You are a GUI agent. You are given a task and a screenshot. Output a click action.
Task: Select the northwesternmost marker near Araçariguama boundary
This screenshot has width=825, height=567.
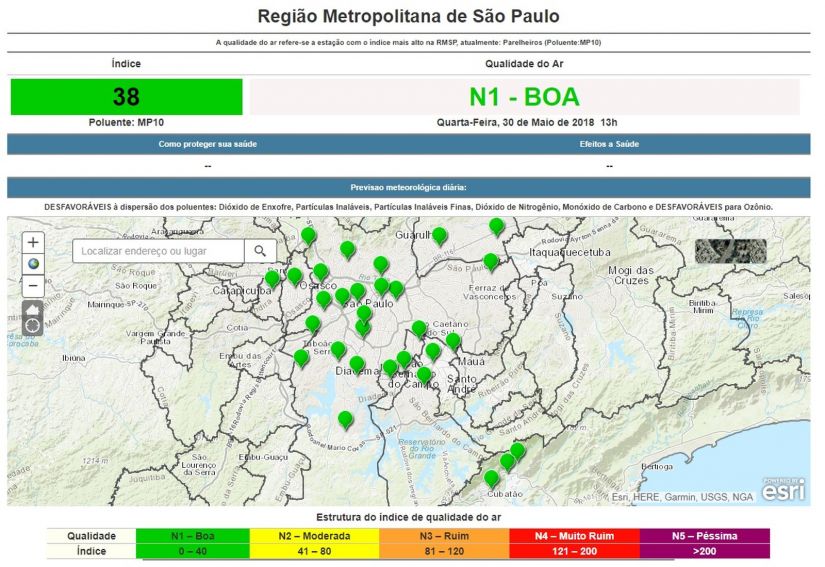(x=309, y=236)
